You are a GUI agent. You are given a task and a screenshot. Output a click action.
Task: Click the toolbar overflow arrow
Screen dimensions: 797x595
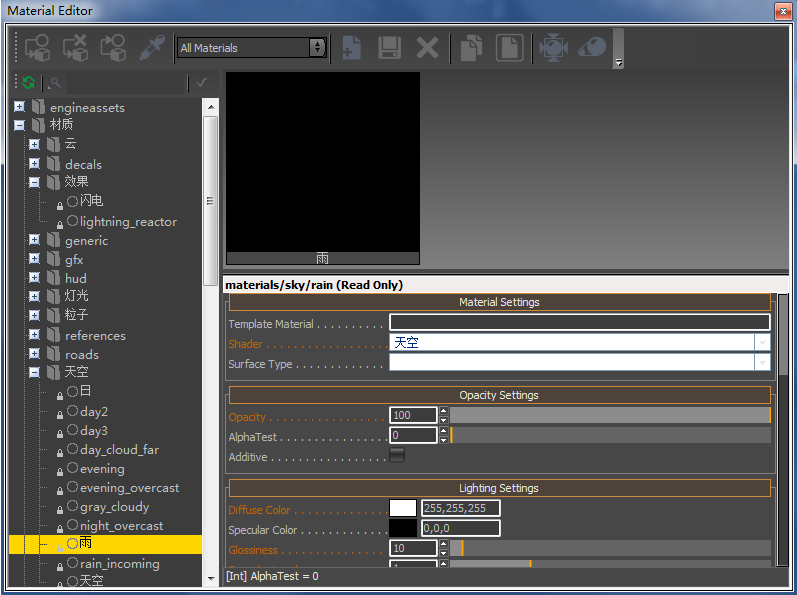pyautogui.click(x=619, y=63)
